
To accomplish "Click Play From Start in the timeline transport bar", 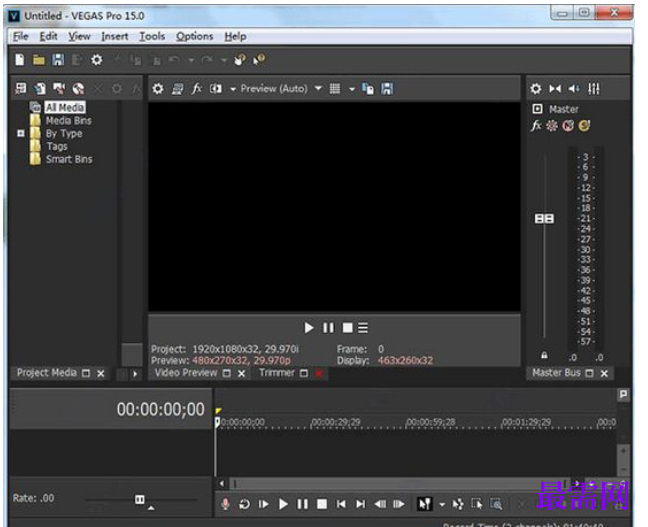I will (263, 504).
